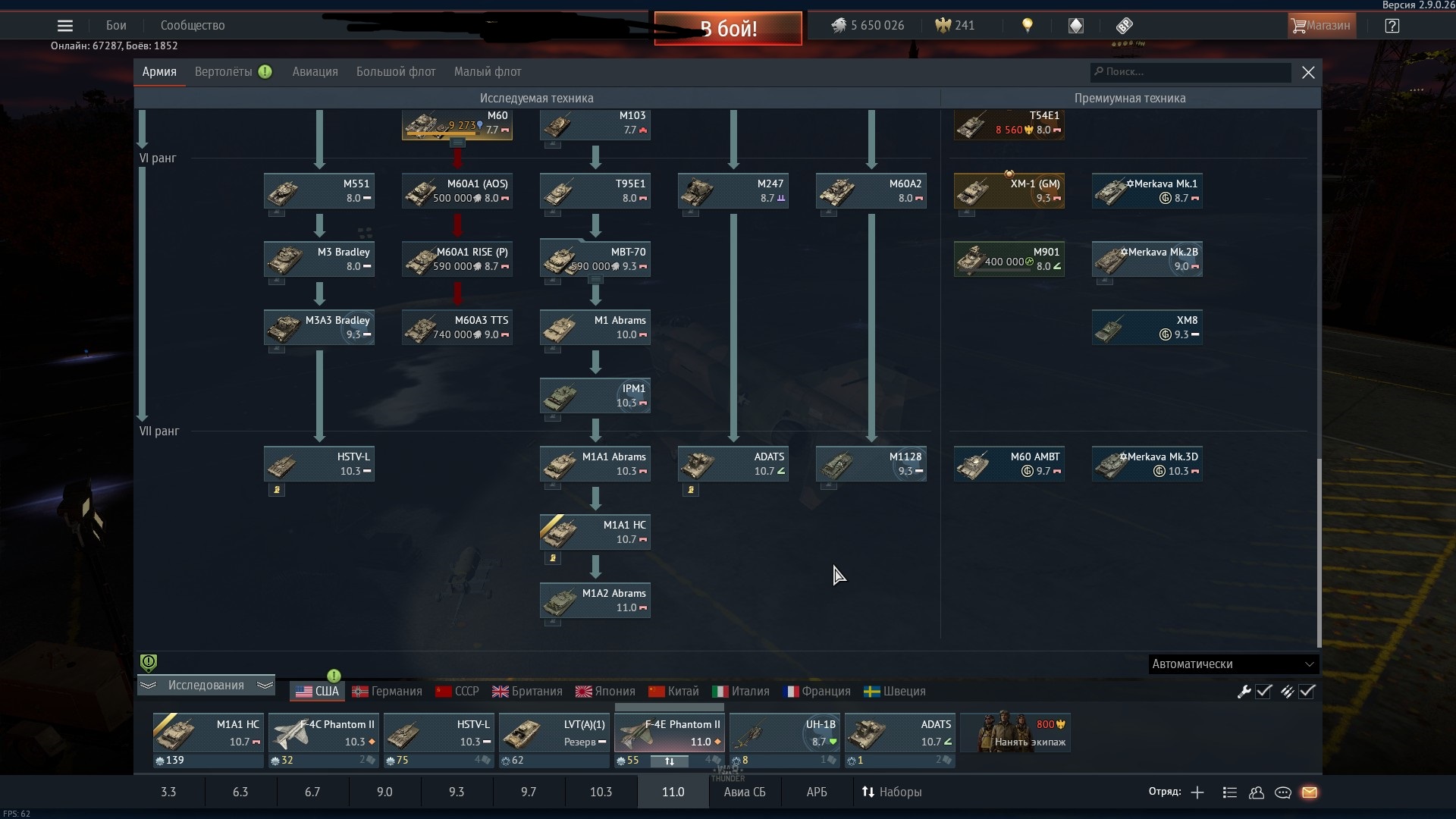Screen dimensions: 1456x819
Task: Choose Германия nation flag tab
Action: point(387,692)
